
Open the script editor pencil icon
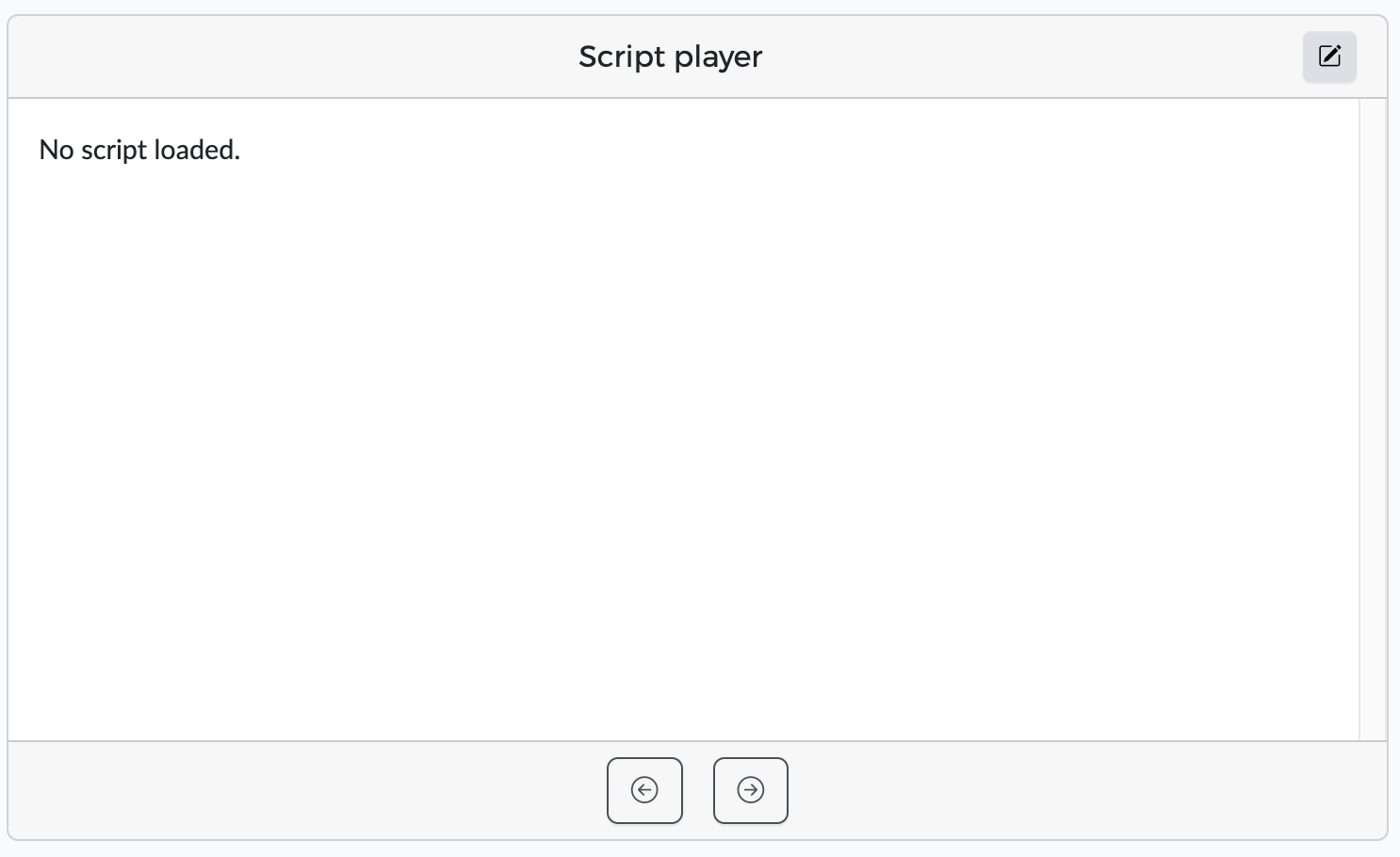1329,57
